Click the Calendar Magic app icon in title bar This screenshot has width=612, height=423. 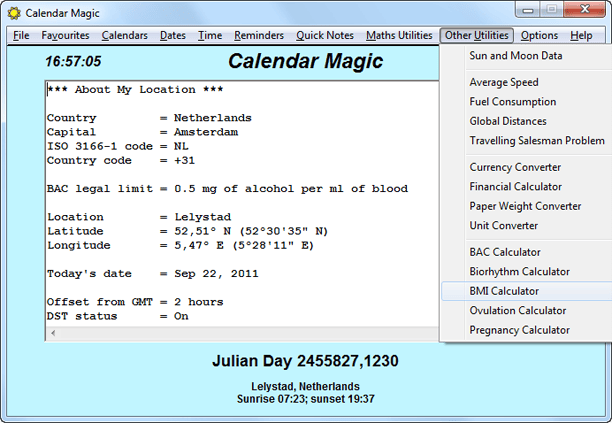click(14, 13)
